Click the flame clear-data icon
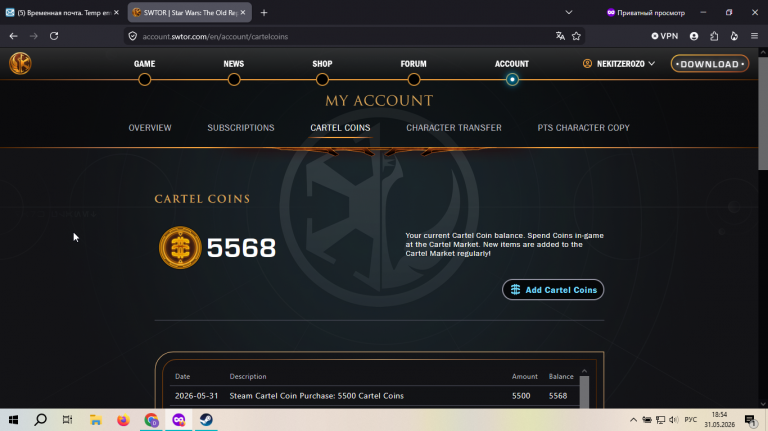The width and height of the screenshot is (768, 431). 734,36
